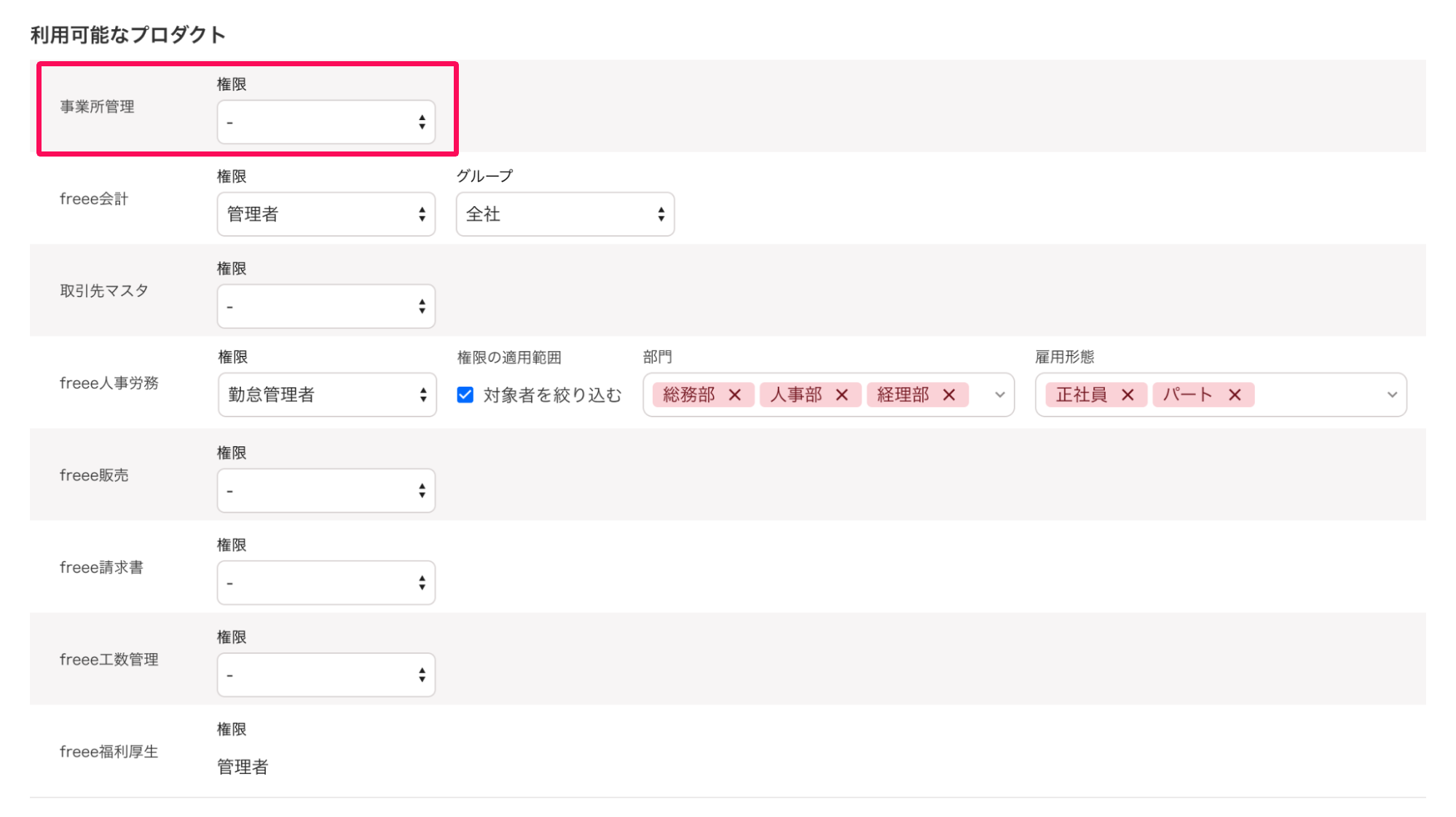Viewport: 1456px width, 817px height.
Task: Open the 事業所管理 権限 dropdown
Action: click(326, 122)
